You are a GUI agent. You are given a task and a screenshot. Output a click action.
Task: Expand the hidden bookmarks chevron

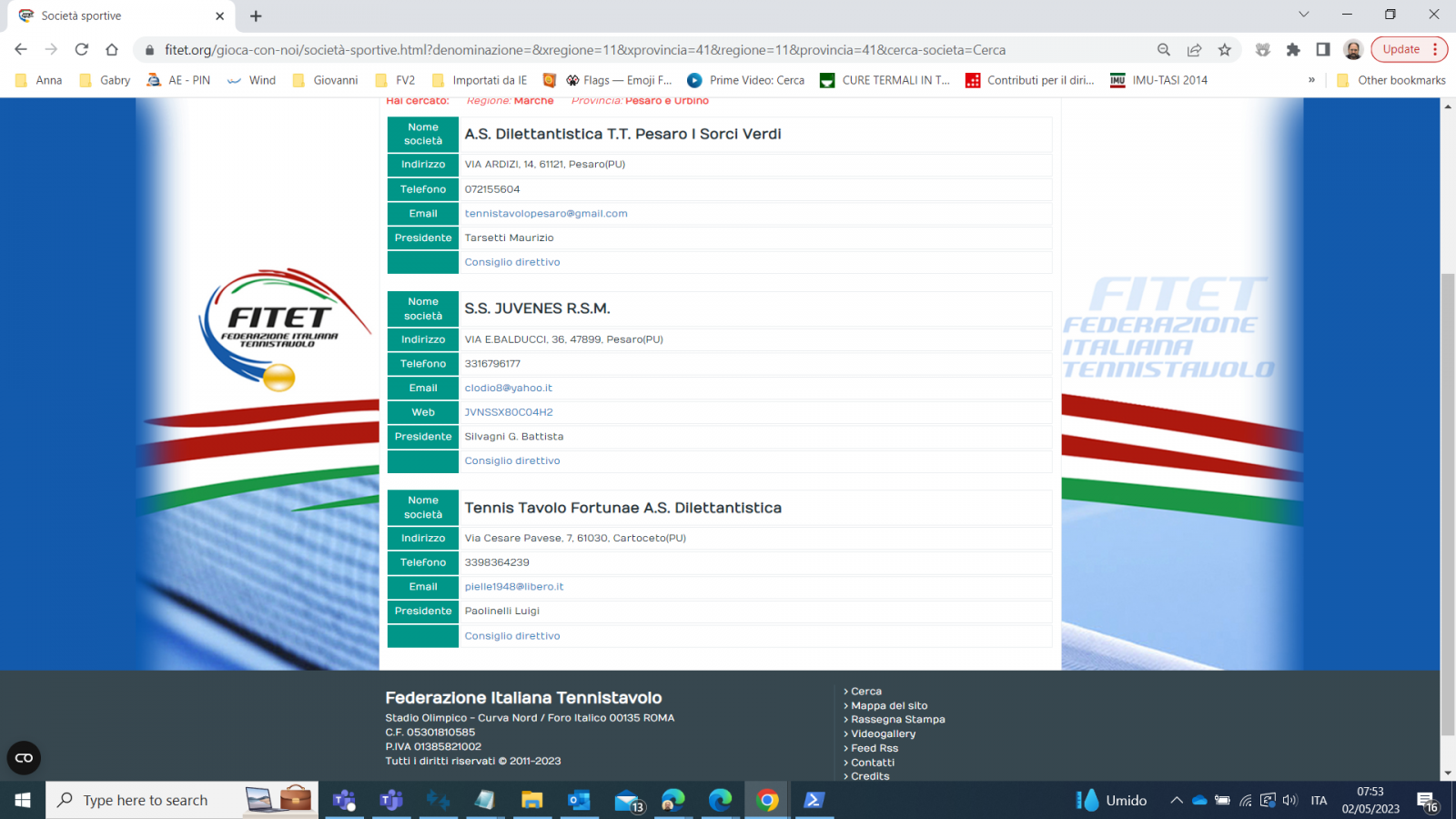(x=1311, y=80)
